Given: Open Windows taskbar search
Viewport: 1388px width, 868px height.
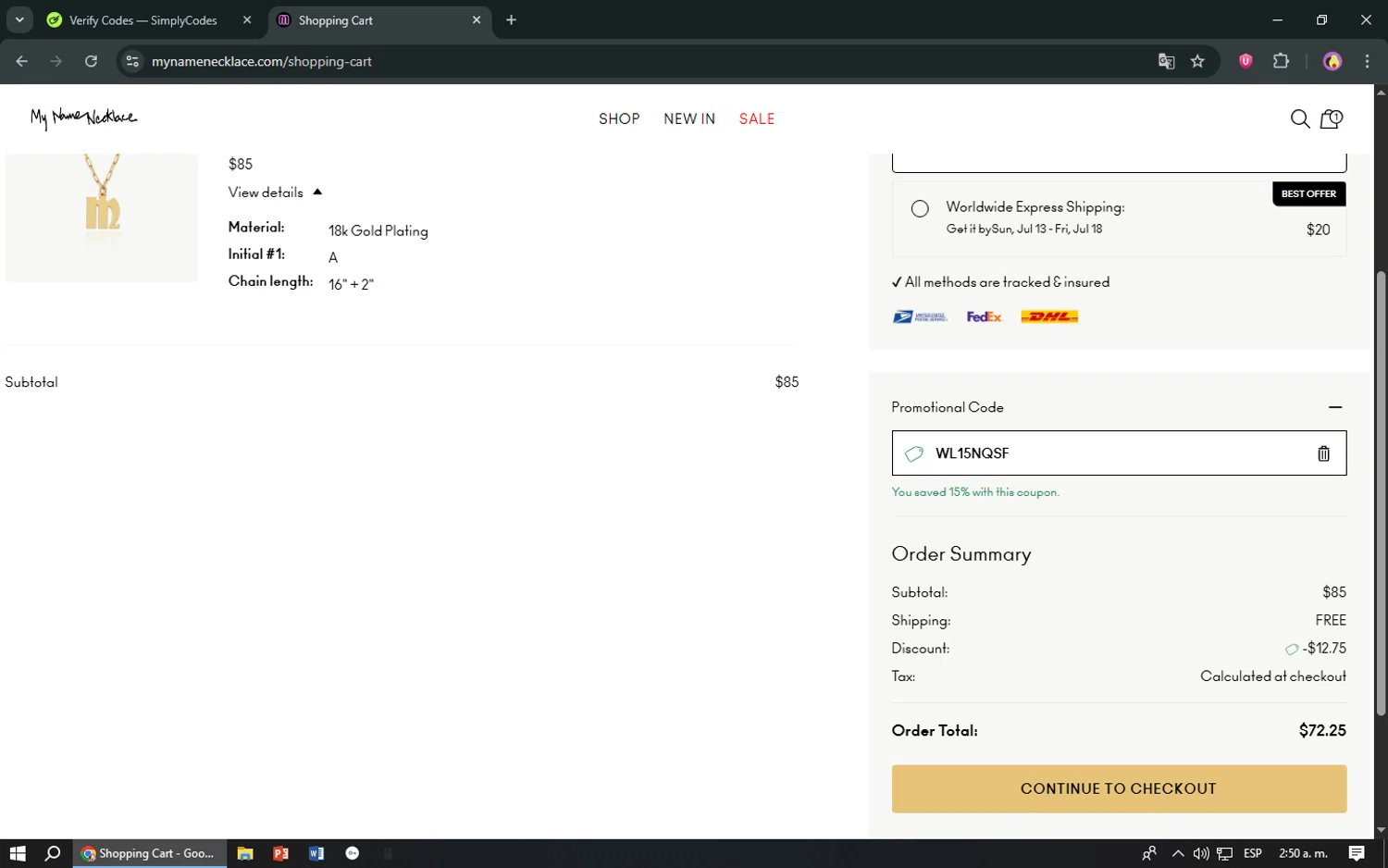Looking at the screenshot, I should point(53,853).
